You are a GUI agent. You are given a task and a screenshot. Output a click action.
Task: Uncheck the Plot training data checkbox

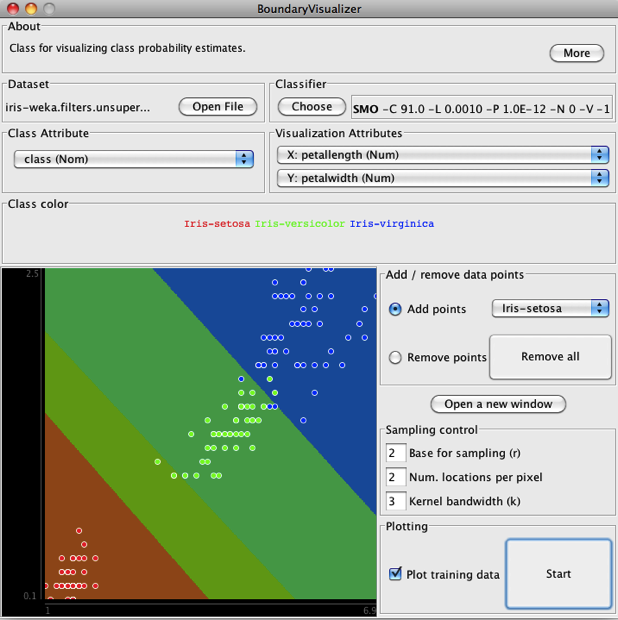pos(395,574)
